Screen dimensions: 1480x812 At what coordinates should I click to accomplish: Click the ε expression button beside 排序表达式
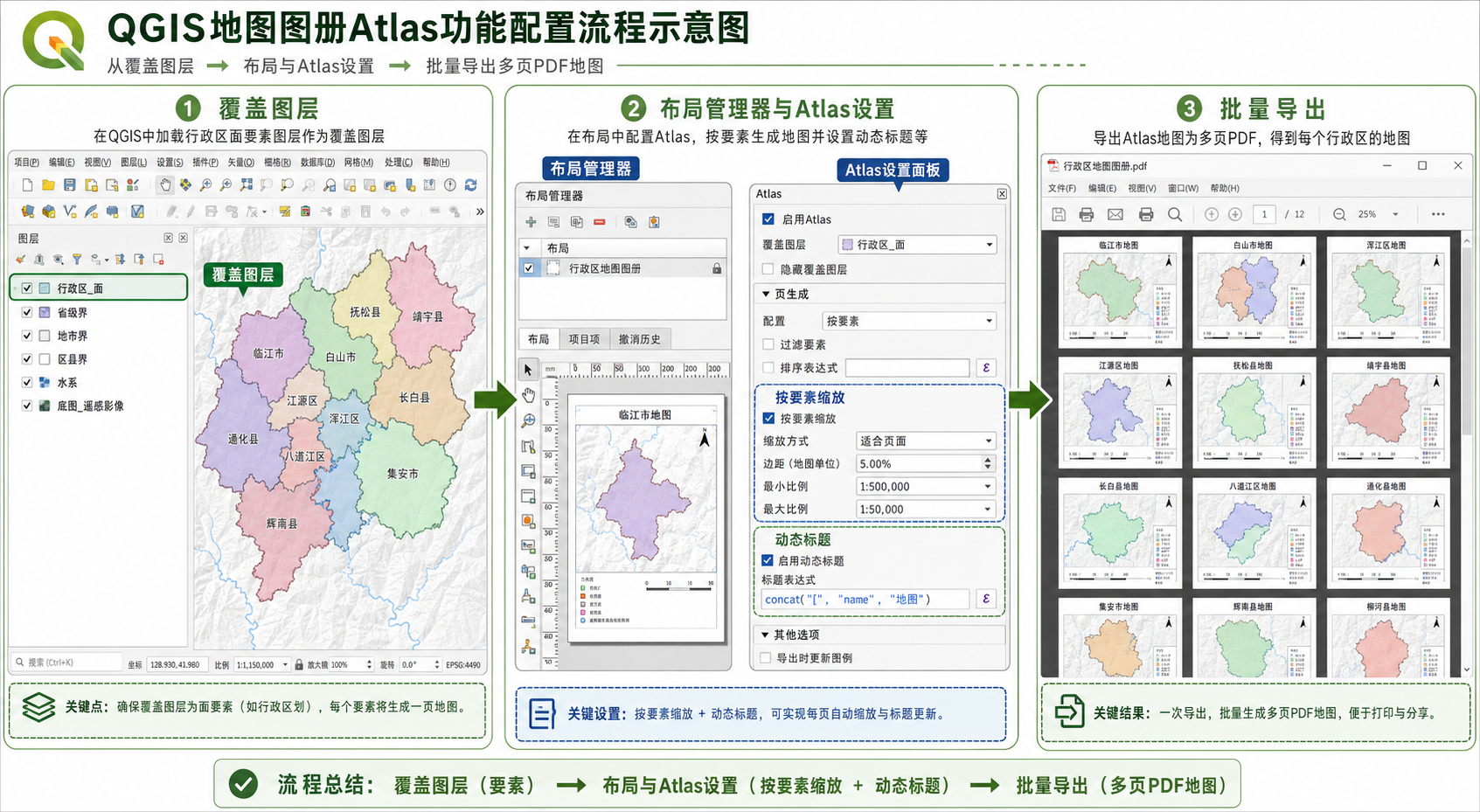point(986,368)
